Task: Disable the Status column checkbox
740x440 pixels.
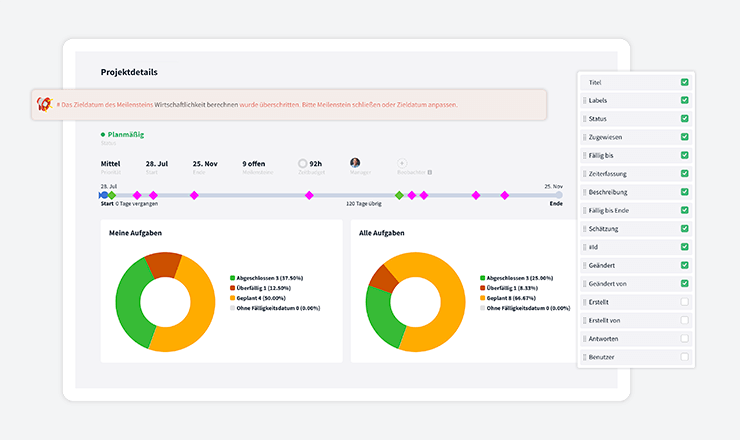Action: (x=684, y=118)
